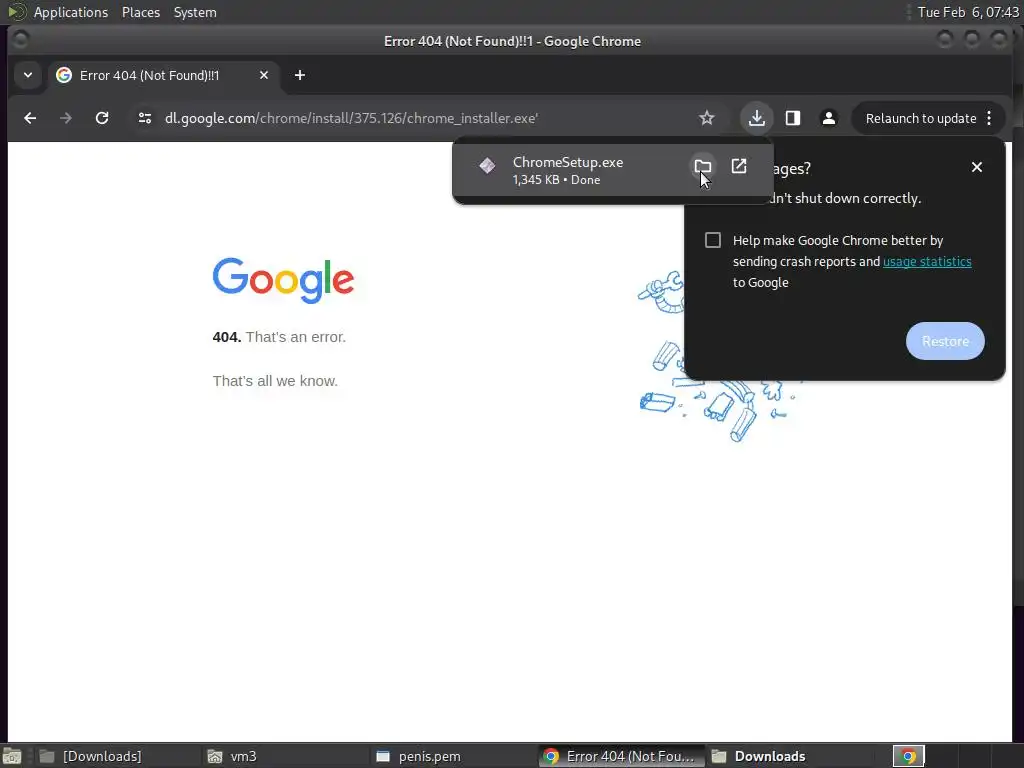1024x768 pixels.
Task: Open the side panel
Action: [793, 118]
